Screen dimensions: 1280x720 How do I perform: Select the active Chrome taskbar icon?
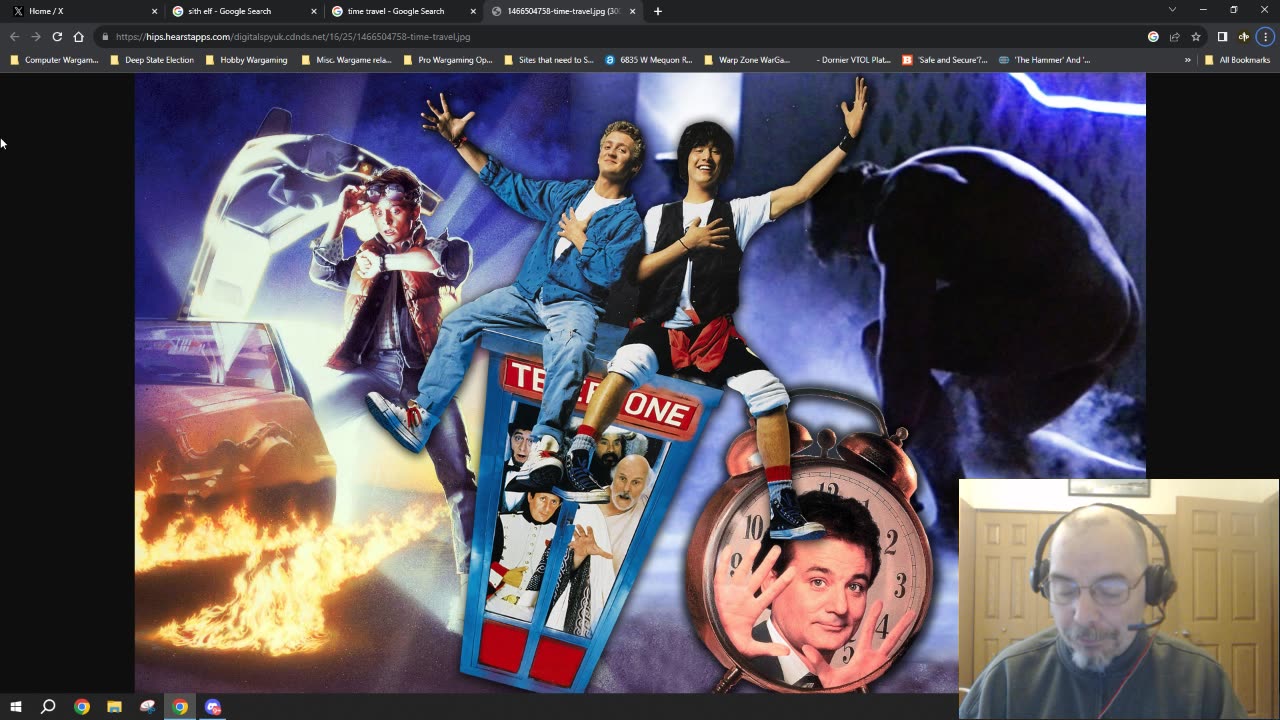pyautogui.click(x=180, y=706)
